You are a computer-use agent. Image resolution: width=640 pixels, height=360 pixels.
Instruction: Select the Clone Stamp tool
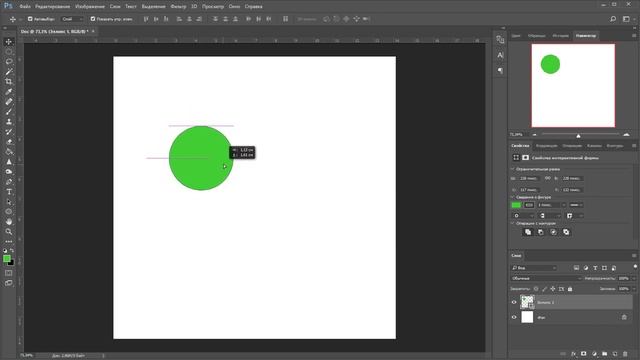[9, 122]
